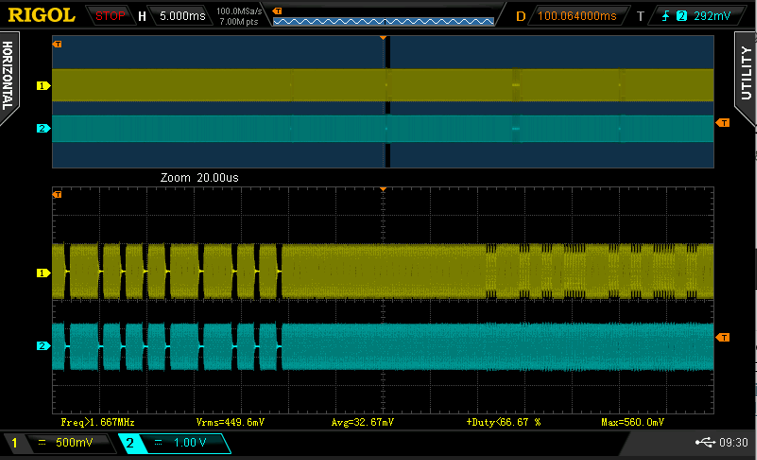Screen dimensions: 757x460
Task: Click the D delay label
Action: [x=520, y=16]
